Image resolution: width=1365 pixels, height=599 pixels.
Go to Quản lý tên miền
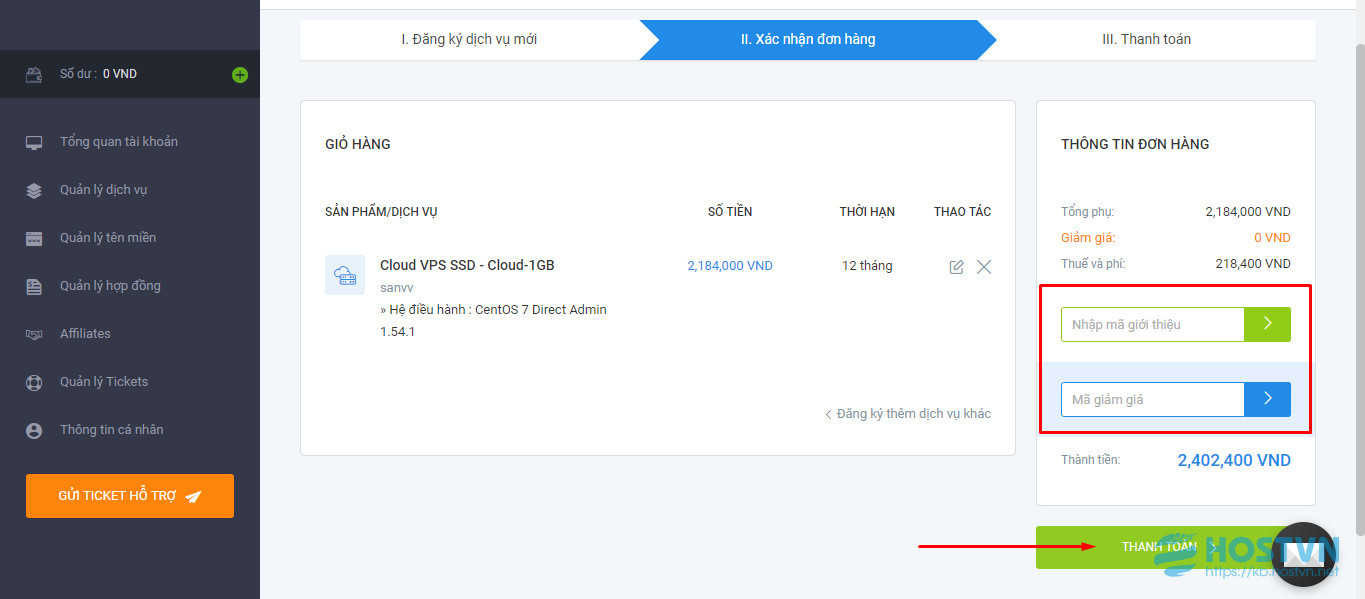(x=108, y=238)
